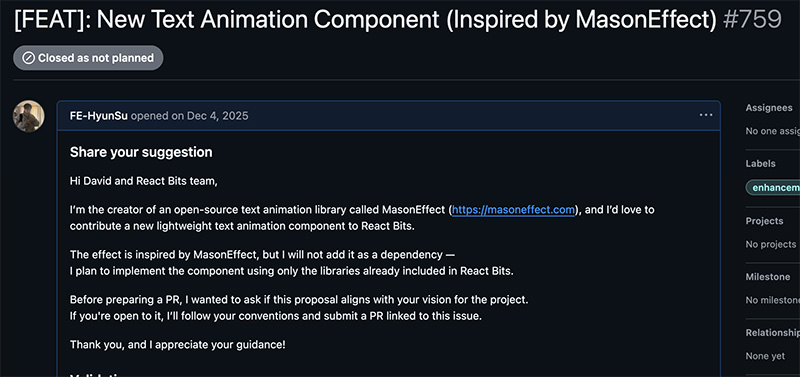Open the https://masoneffect.com hyperlink
The width and height of the screenshot is (800, 377).
coord(514,210)
